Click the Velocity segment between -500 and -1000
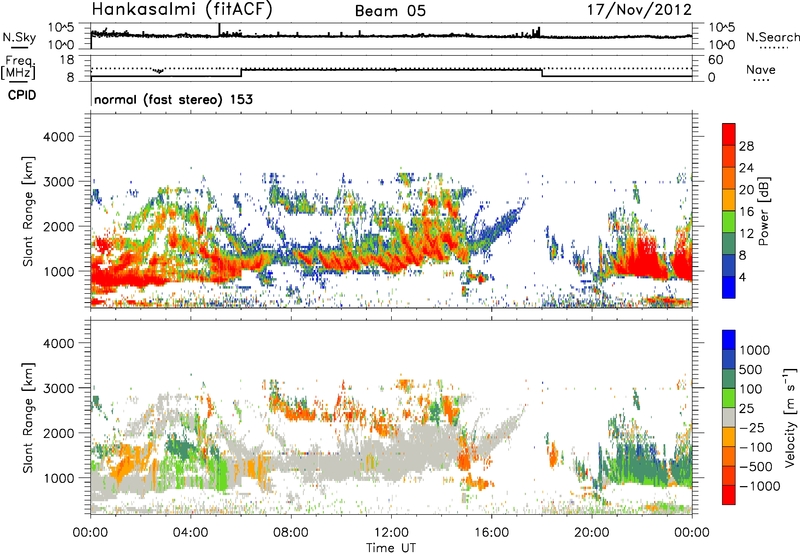The height and width of the screenshot is (554, 800). coord(729,476)
